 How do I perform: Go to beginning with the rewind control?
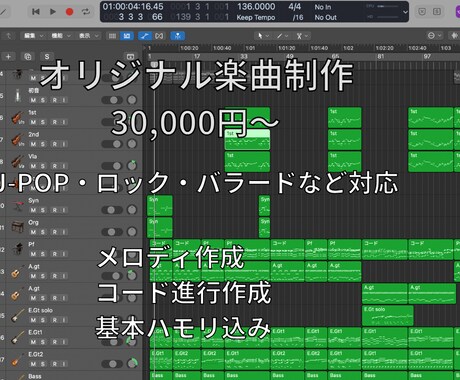pos(36,12)
